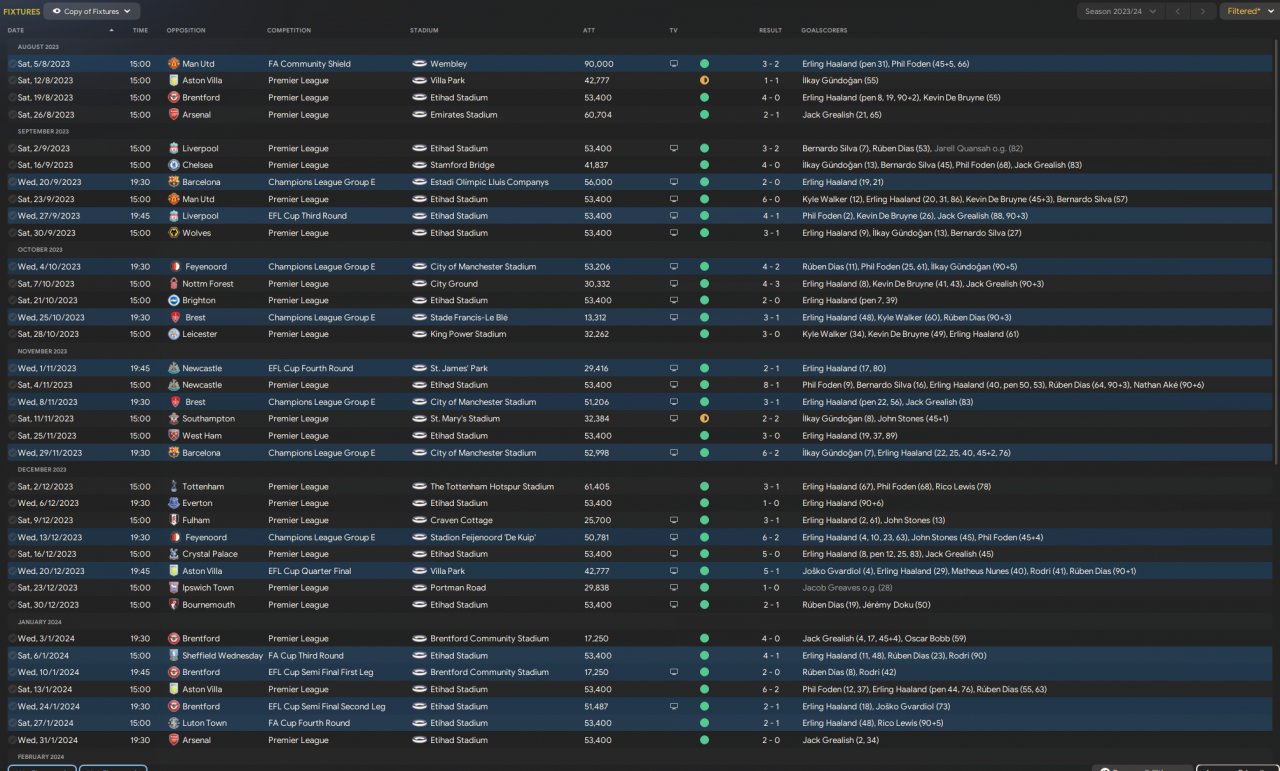
Task: Click the West Ham badge on Sat 25/11/2023
Action: tap(174, 436)
